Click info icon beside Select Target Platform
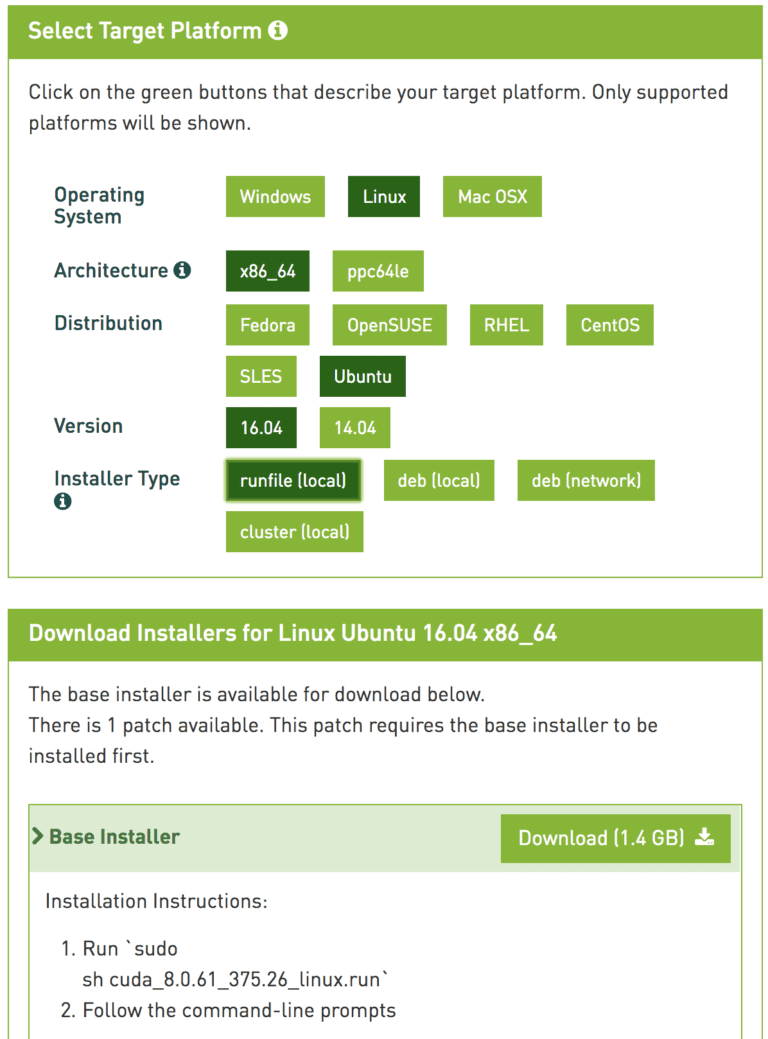The height and width of the screenshot is (1039, 768). click(278, 30)
